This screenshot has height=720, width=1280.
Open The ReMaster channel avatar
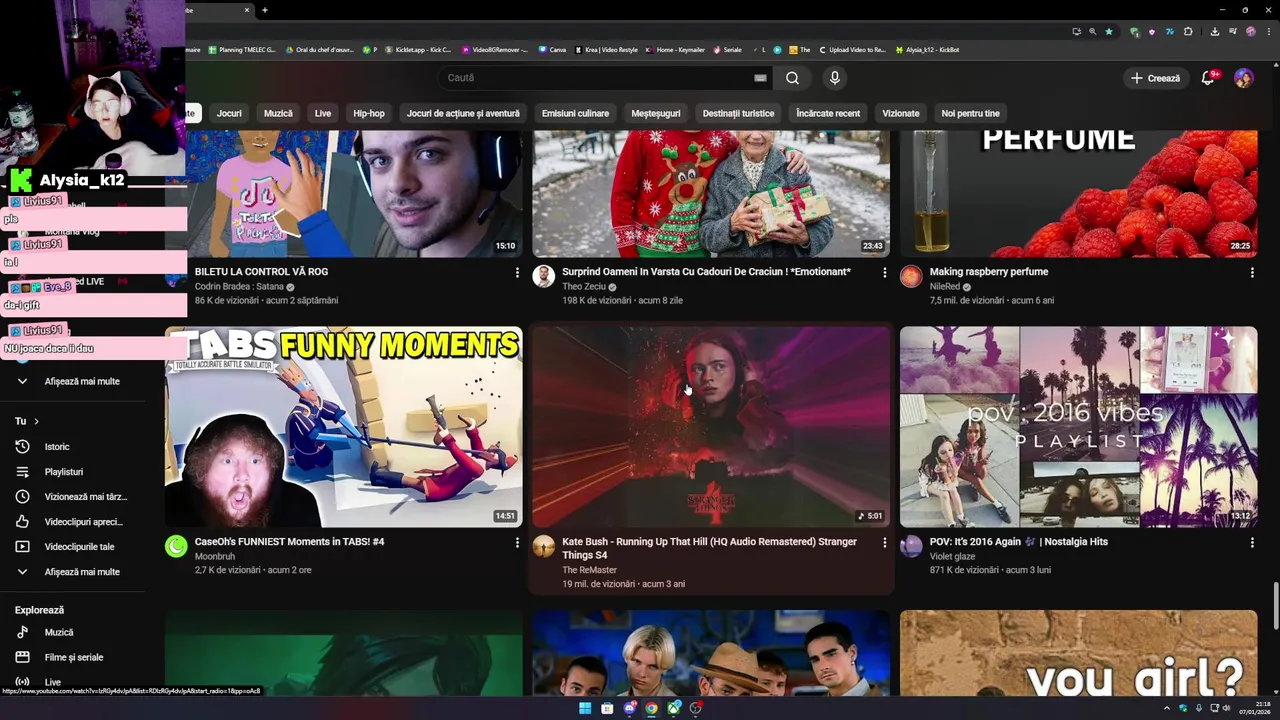(543, 546)
